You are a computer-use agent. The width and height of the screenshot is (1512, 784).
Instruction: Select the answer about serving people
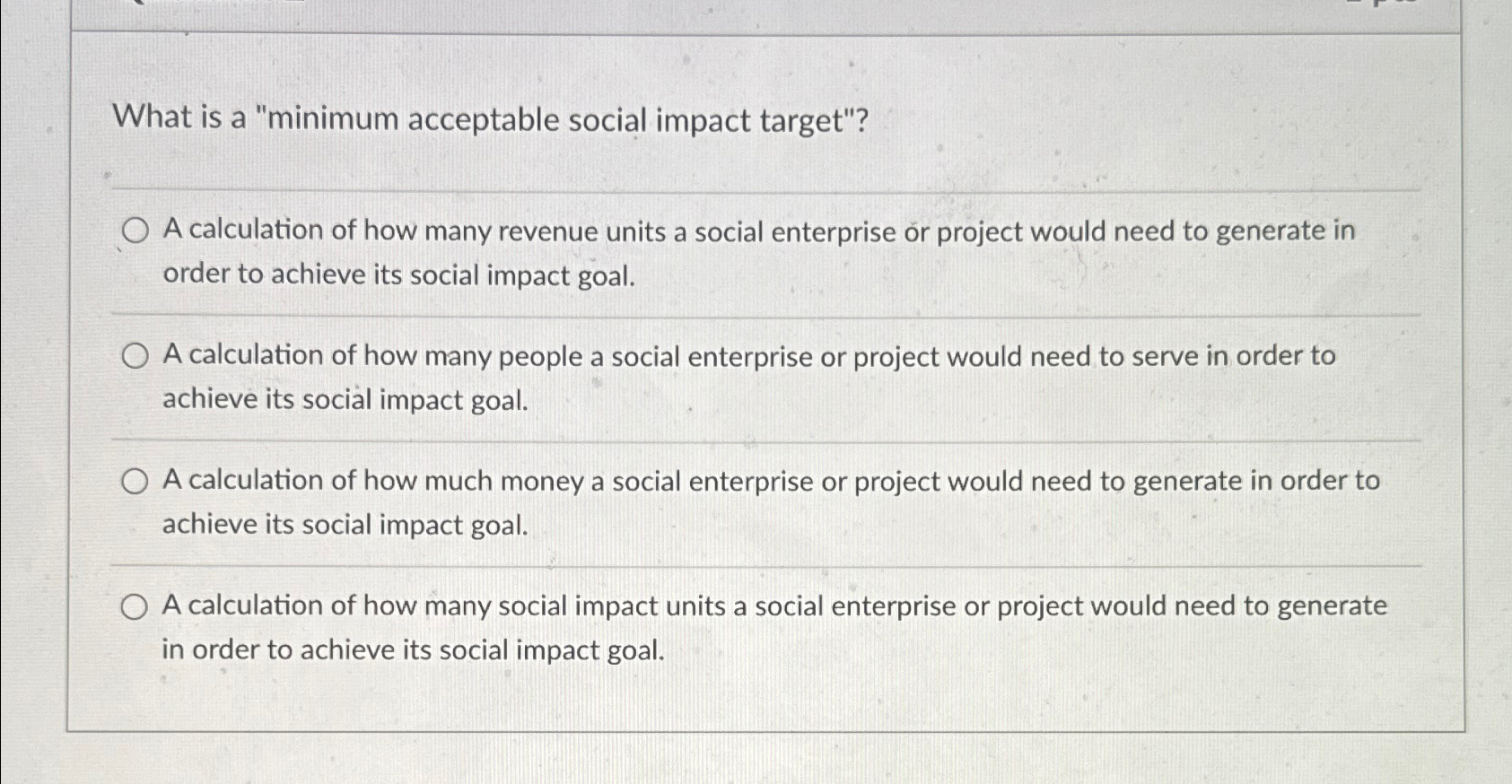tap(135, 355)
